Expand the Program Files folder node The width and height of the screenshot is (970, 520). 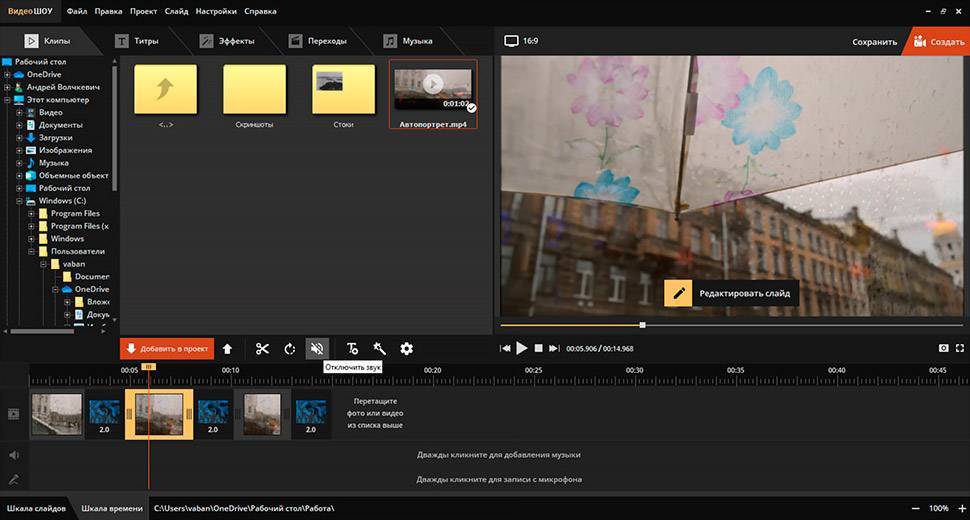point(31,213)
